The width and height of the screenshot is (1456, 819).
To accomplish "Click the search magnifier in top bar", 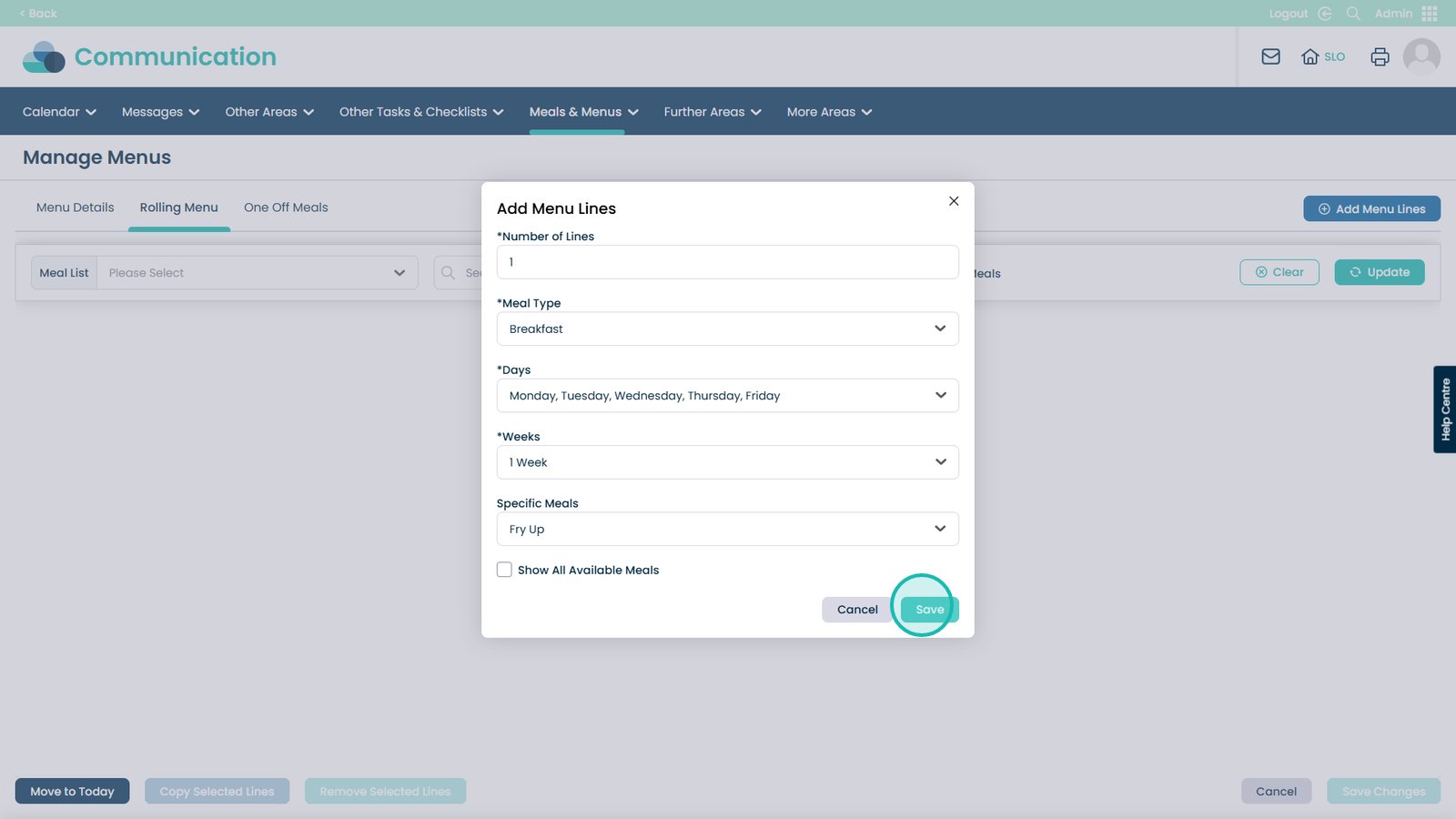I will (x=1353, y=14).
